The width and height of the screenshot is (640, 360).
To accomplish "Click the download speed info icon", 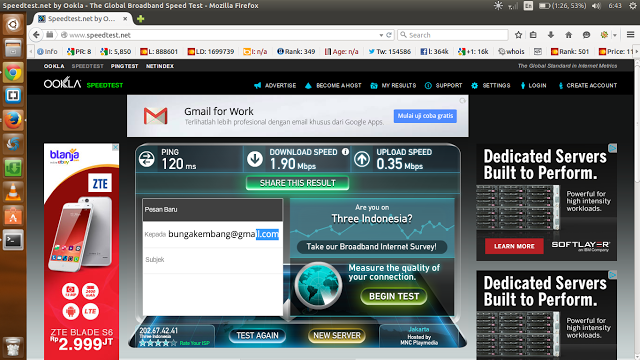I will pos(345,152).
